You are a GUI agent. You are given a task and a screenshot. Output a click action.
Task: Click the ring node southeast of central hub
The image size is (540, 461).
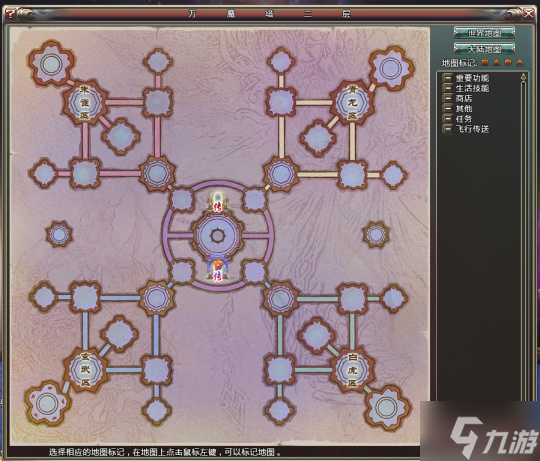[x=255, y=272]
